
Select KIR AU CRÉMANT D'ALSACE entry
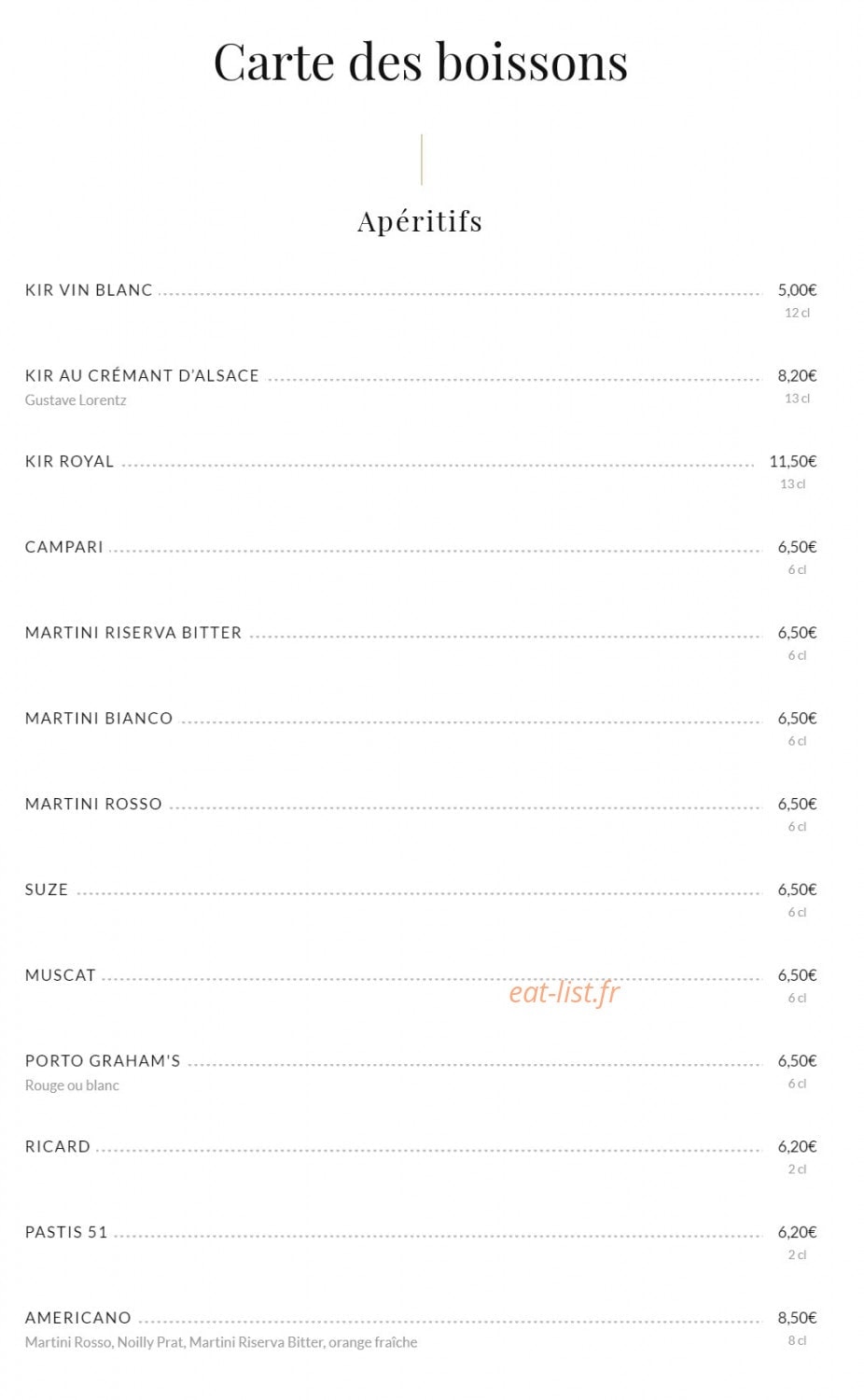coord(142,375)
